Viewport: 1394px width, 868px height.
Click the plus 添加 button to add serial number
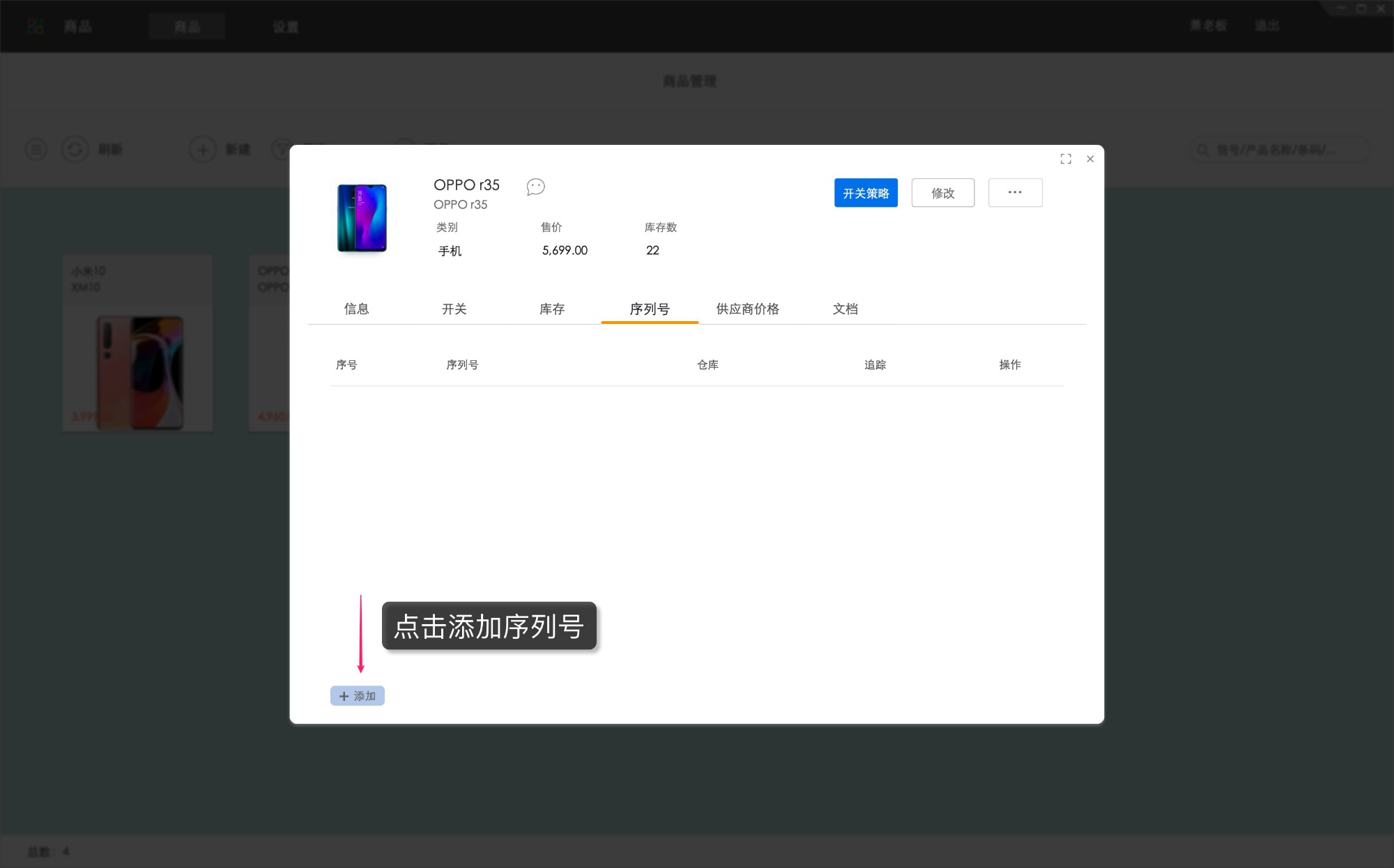coord(358,696)
